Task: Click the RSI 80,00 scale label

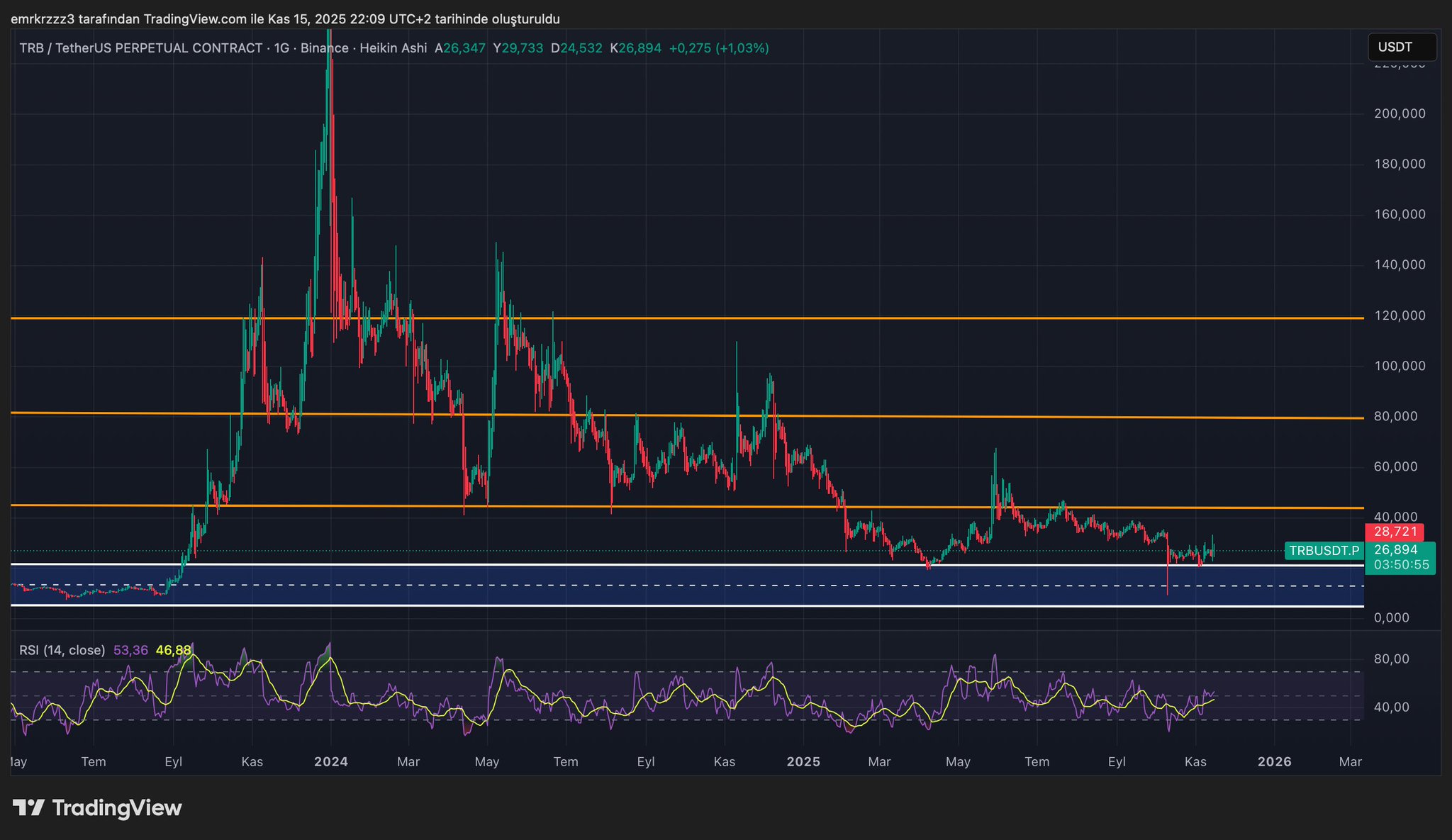Action: tap(1391, 659)
